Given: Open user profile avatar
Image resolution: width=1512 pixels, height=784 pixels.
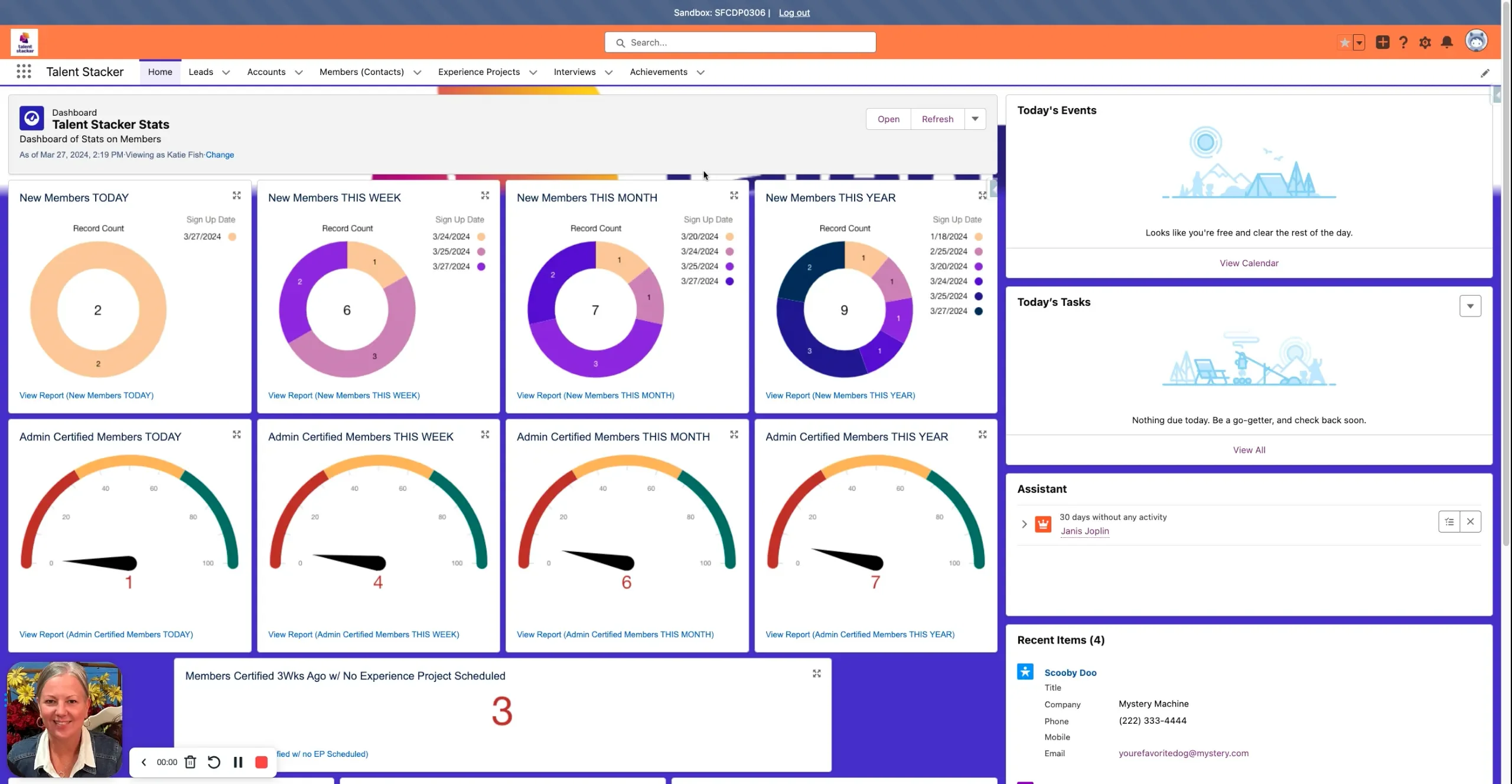Looking at the screenshot, I should coord(1476,41).
